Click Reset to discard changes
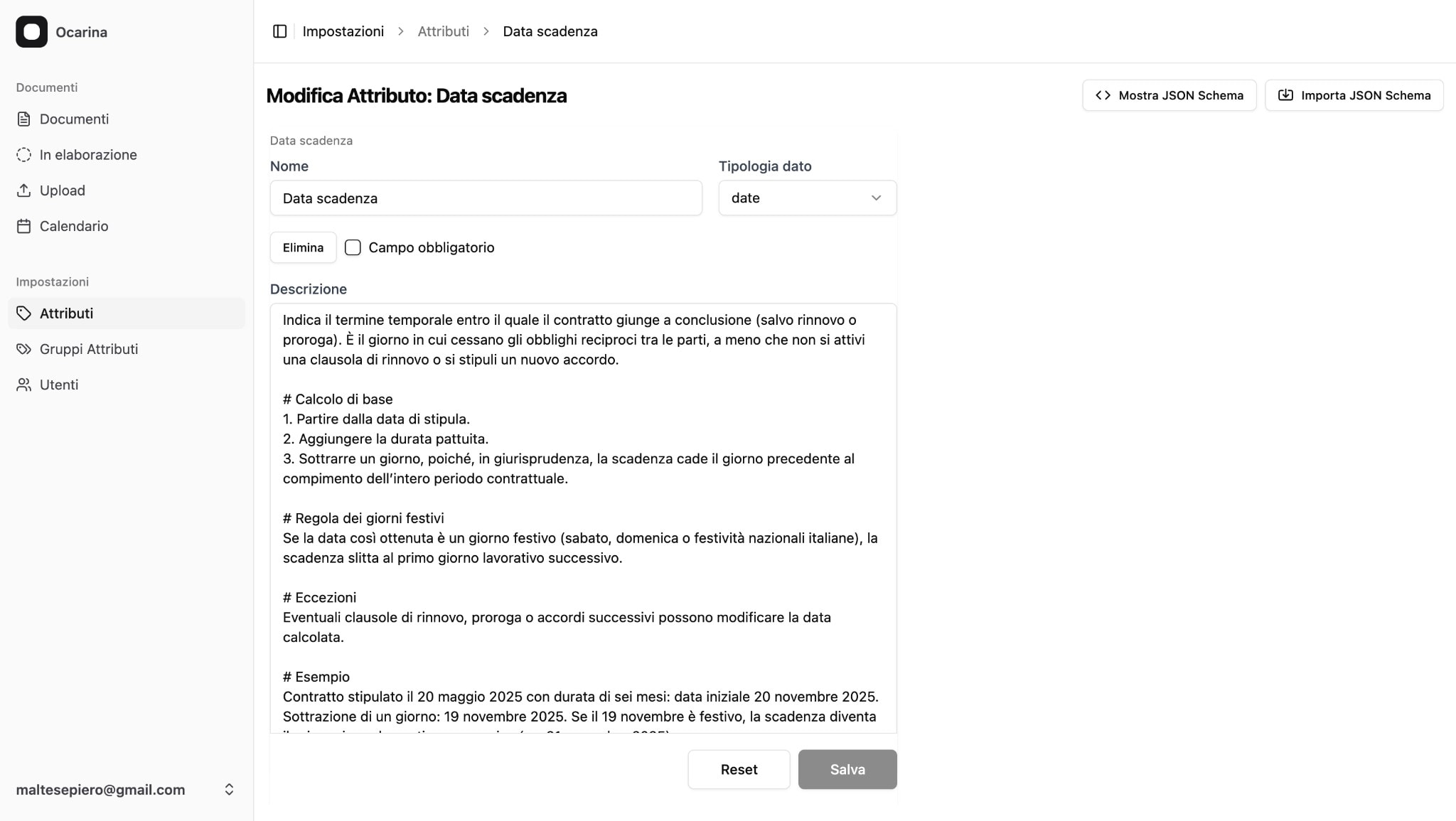1456x821 pixels. click(x=739, y=769)
